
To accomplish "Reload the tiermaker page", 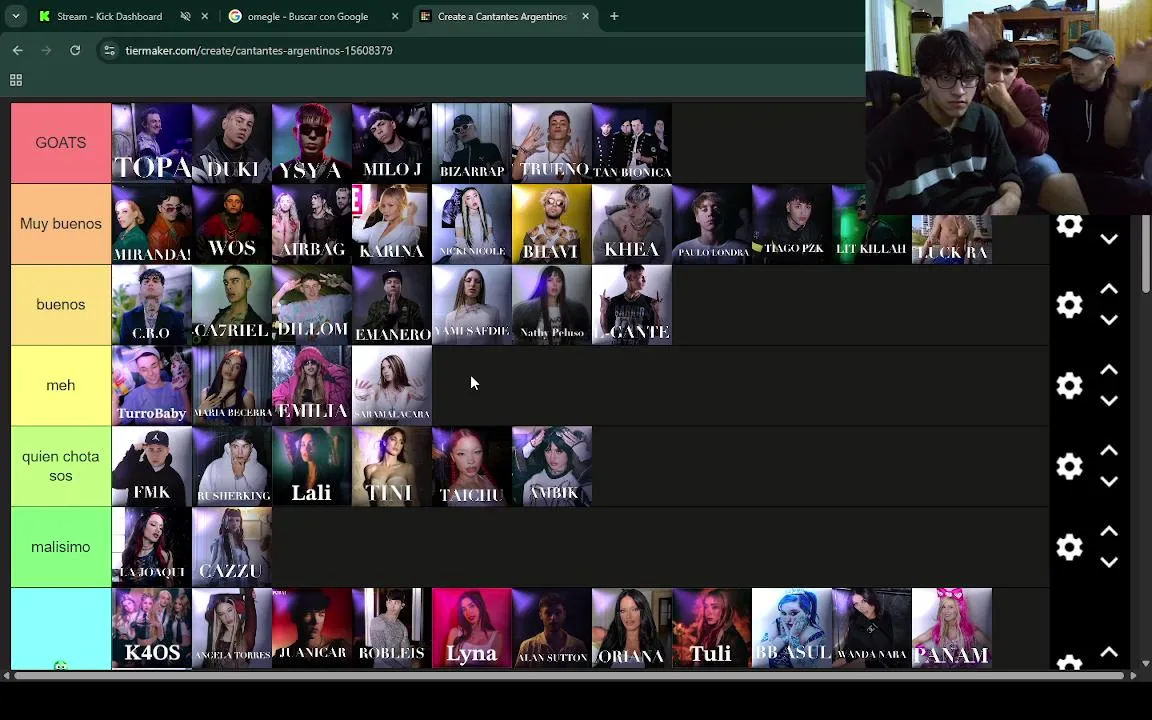I will (x=75, y=50).
